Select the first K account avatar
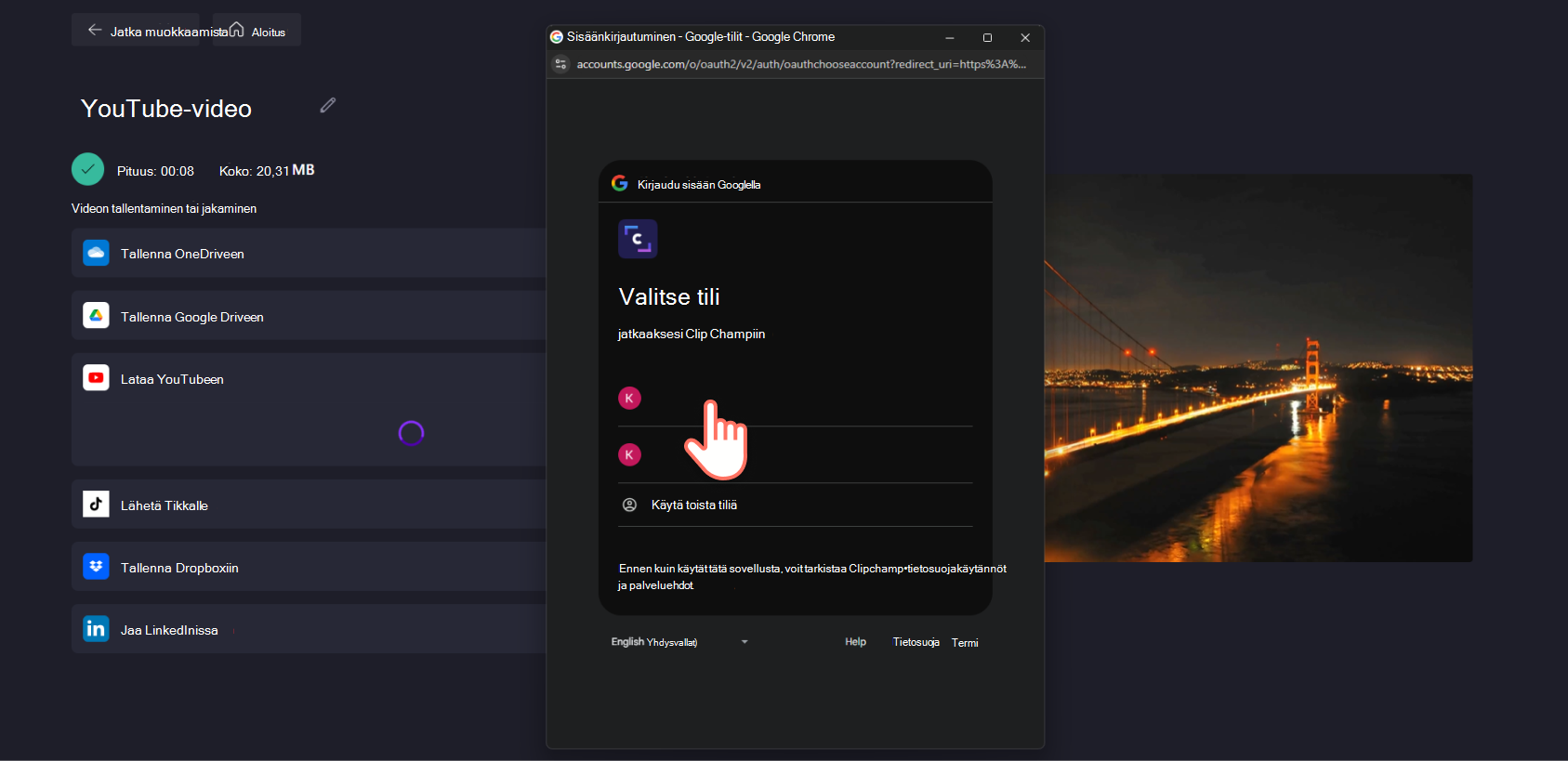The width and height of the screenshot is (1568, 761). (x=629, y=398)
